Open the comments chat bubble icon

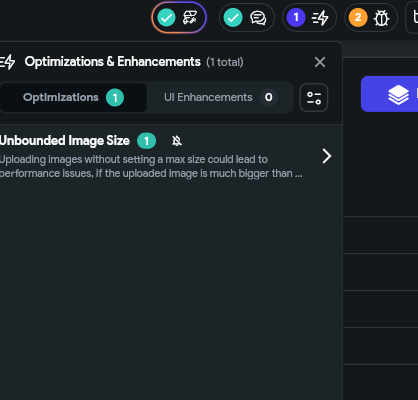point(258,18)
